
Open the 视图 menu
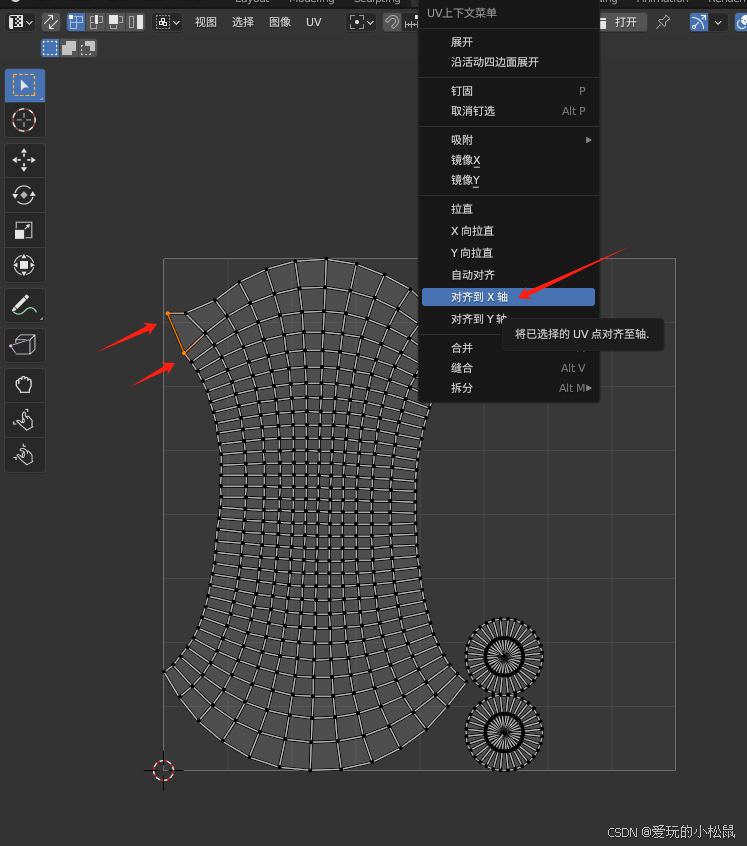click(205, 22)
